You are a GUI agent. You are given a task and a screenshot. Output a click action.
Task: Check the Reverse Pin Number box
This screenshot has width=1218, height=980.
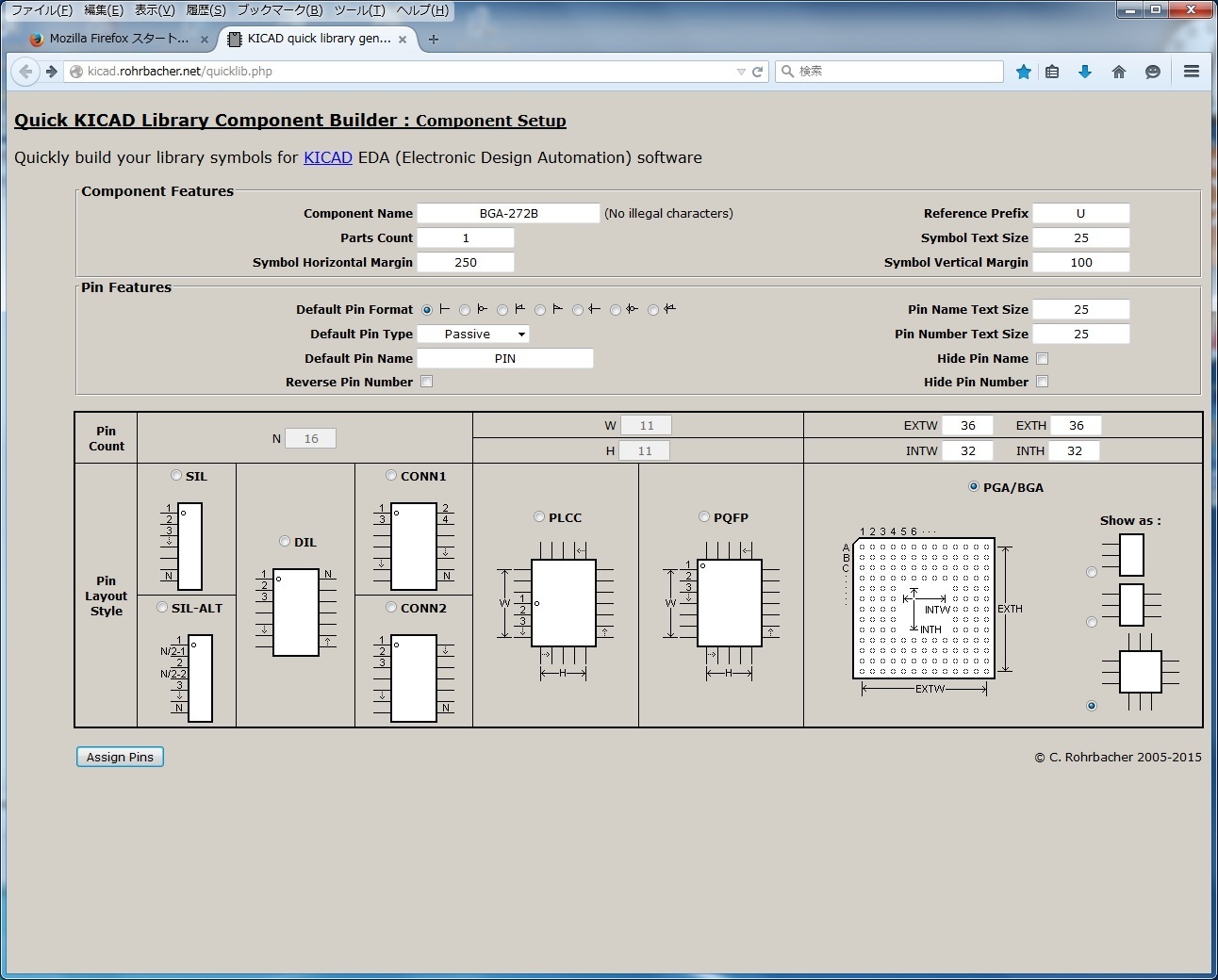[x=426, y=381]
